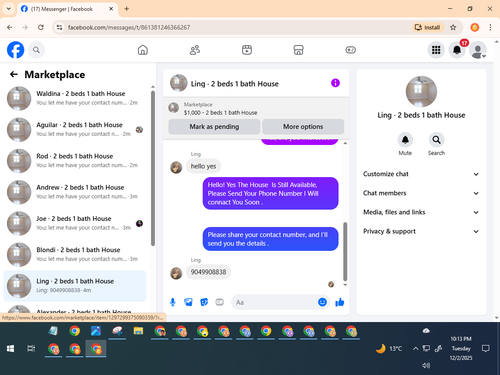Image resolution: width=500 pixels, height=375 pixels.
Task: Choose a sticker icon in composer
Action: click(204, 302)
